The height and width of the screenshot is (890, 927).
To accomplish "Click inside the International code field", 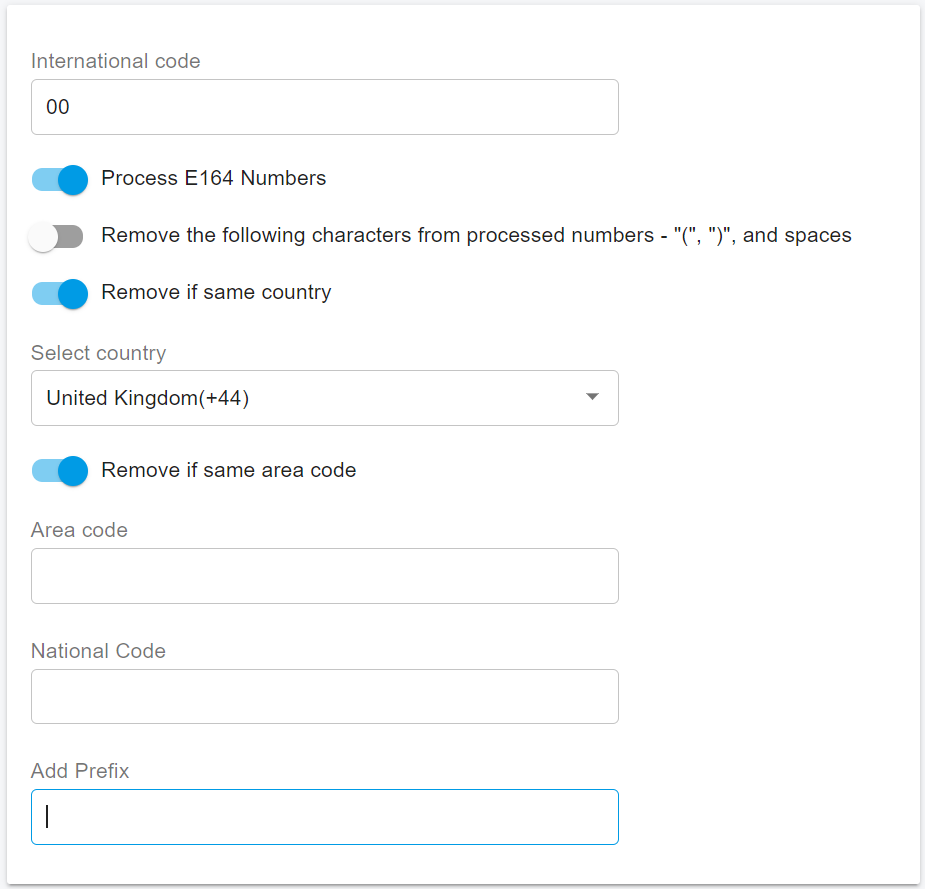I will [x=325, y=106].
